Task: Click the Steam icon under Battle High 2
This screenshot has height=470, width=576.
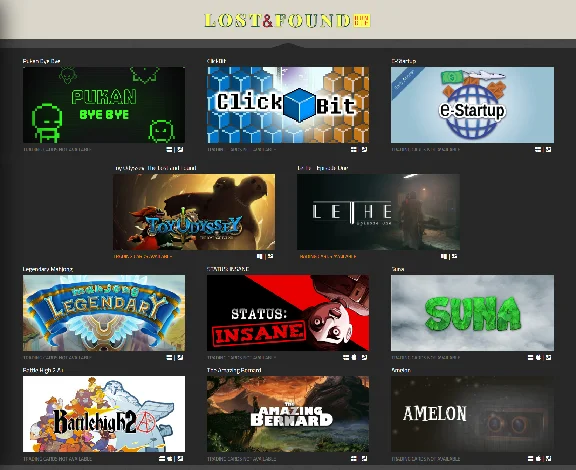Action: pyautogui.click(x=180, y=459)
